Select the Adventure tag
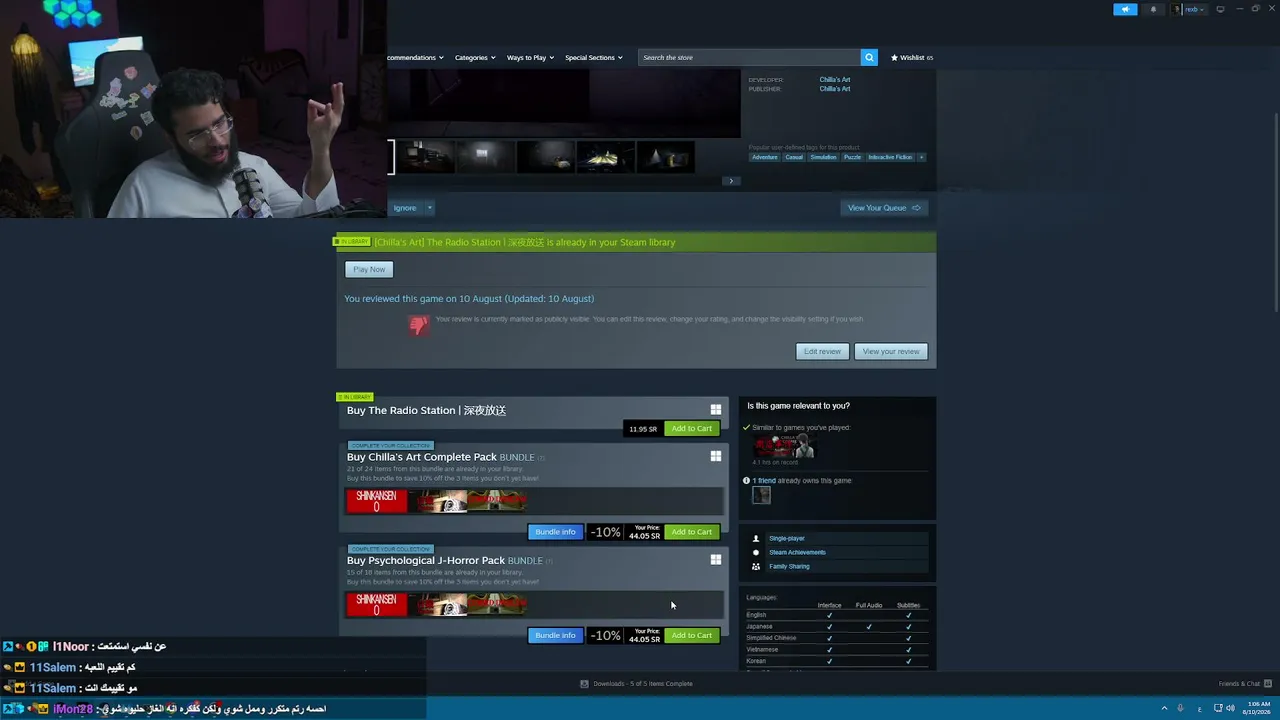1280x720 pixels. (x=765, y=157)
